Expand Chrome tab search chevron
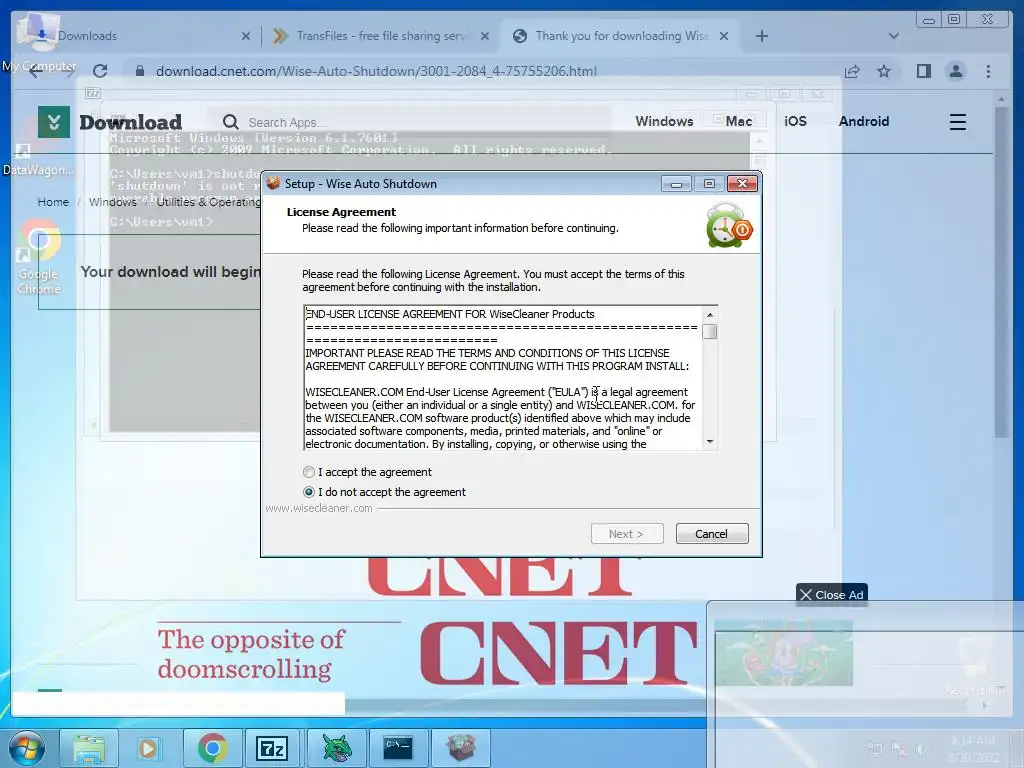Image resolution: width=1024 pixels, height=768 pixels. (x=893, y=36)
